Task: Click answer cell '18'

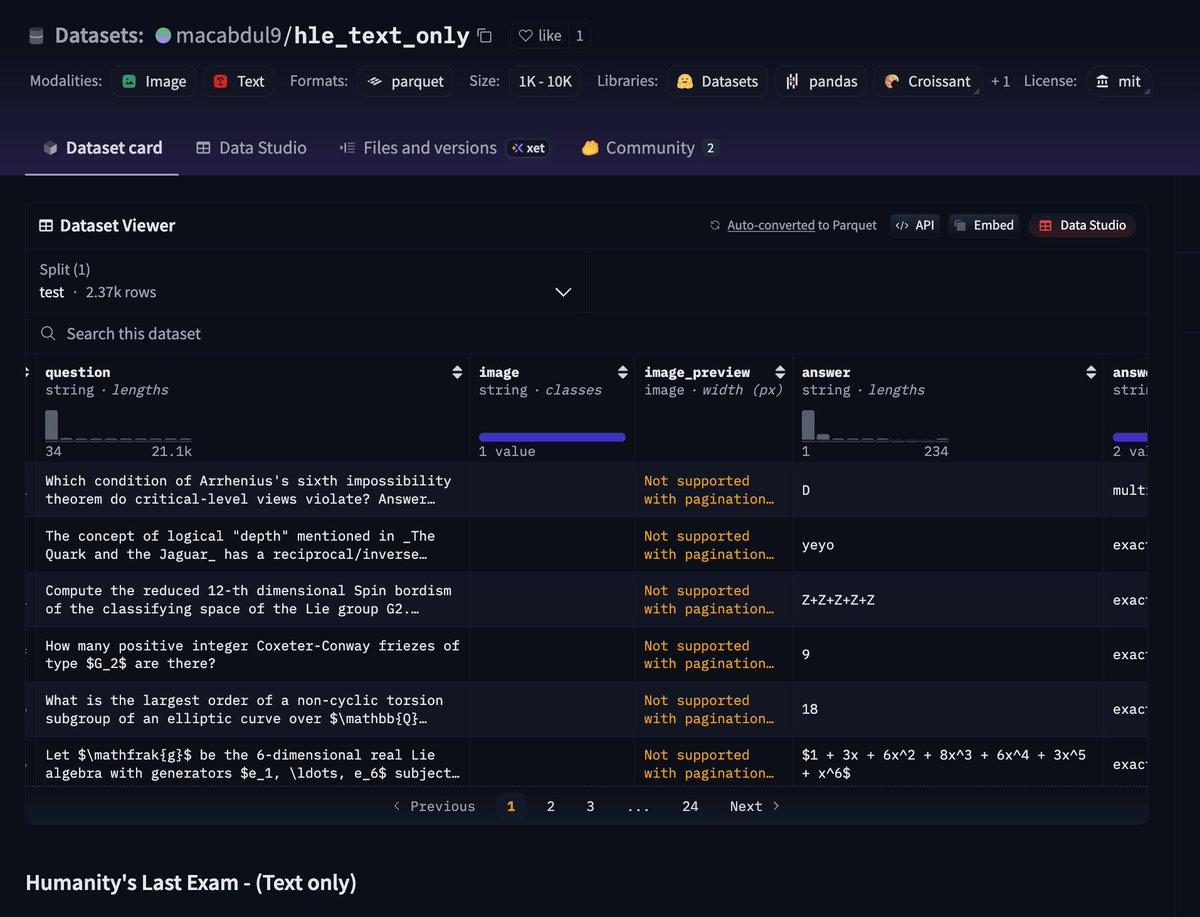Action: coord(949,710)
